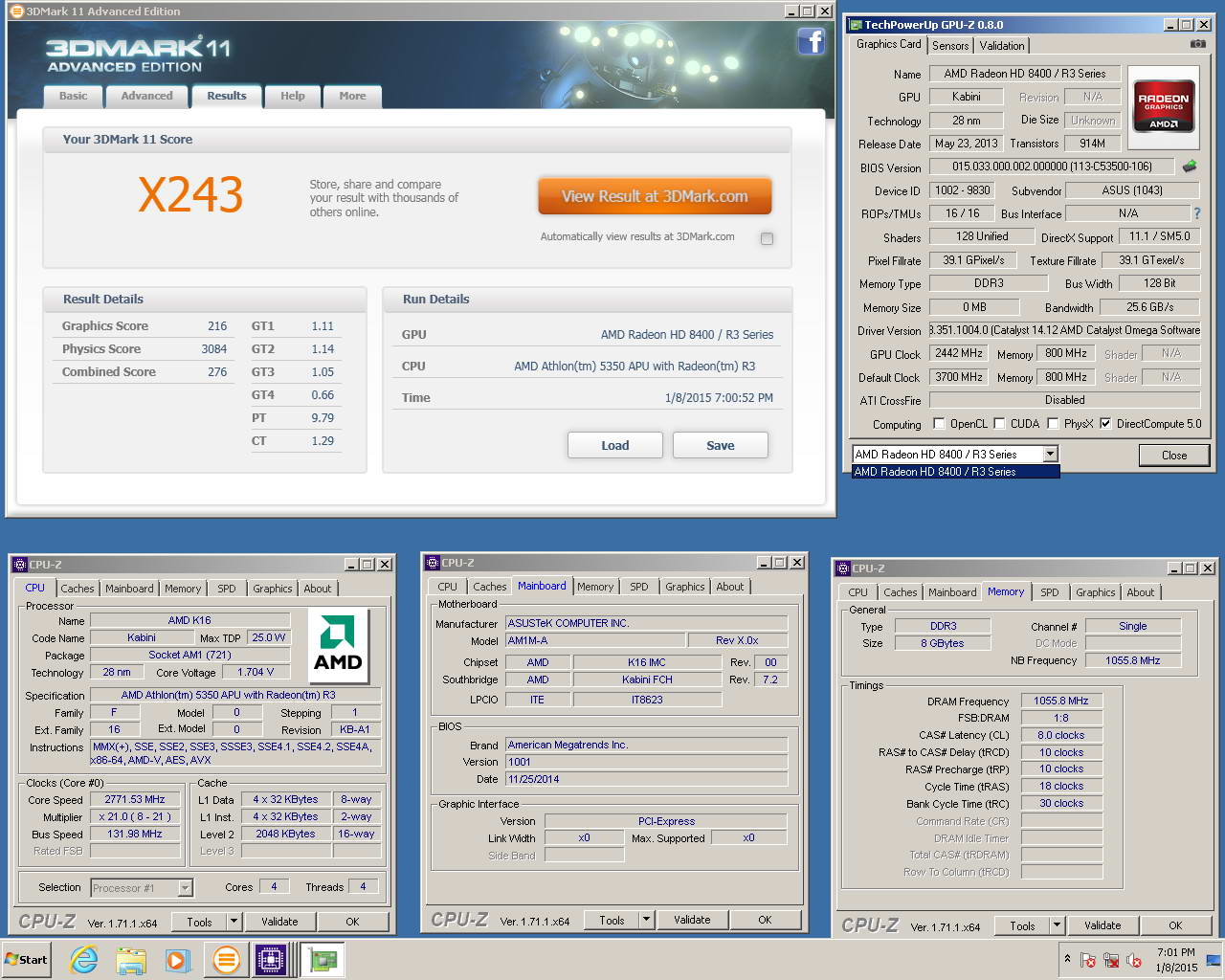Launch Windows Media Player from the taskbar
Viewport: 1225px width, 980px height.
[x=177, y=960]
